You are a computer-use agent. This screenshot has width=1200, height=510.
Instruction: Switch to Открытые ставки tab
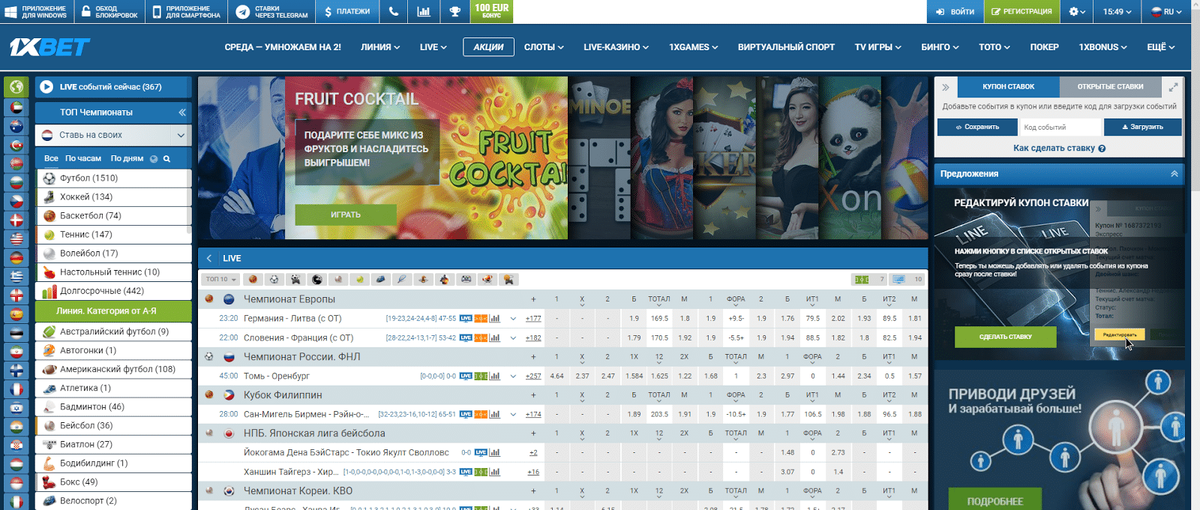1110,87
